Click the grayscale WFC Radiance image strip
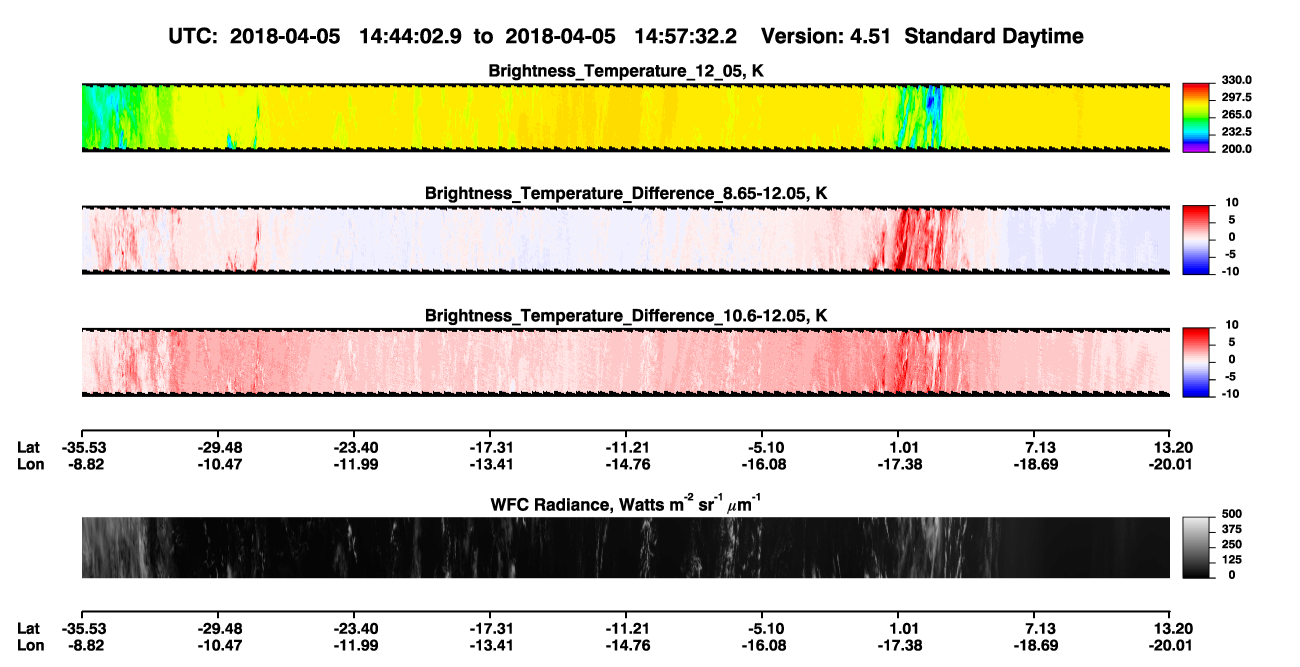Viewport: 1300px width, 667px height. 625,547
